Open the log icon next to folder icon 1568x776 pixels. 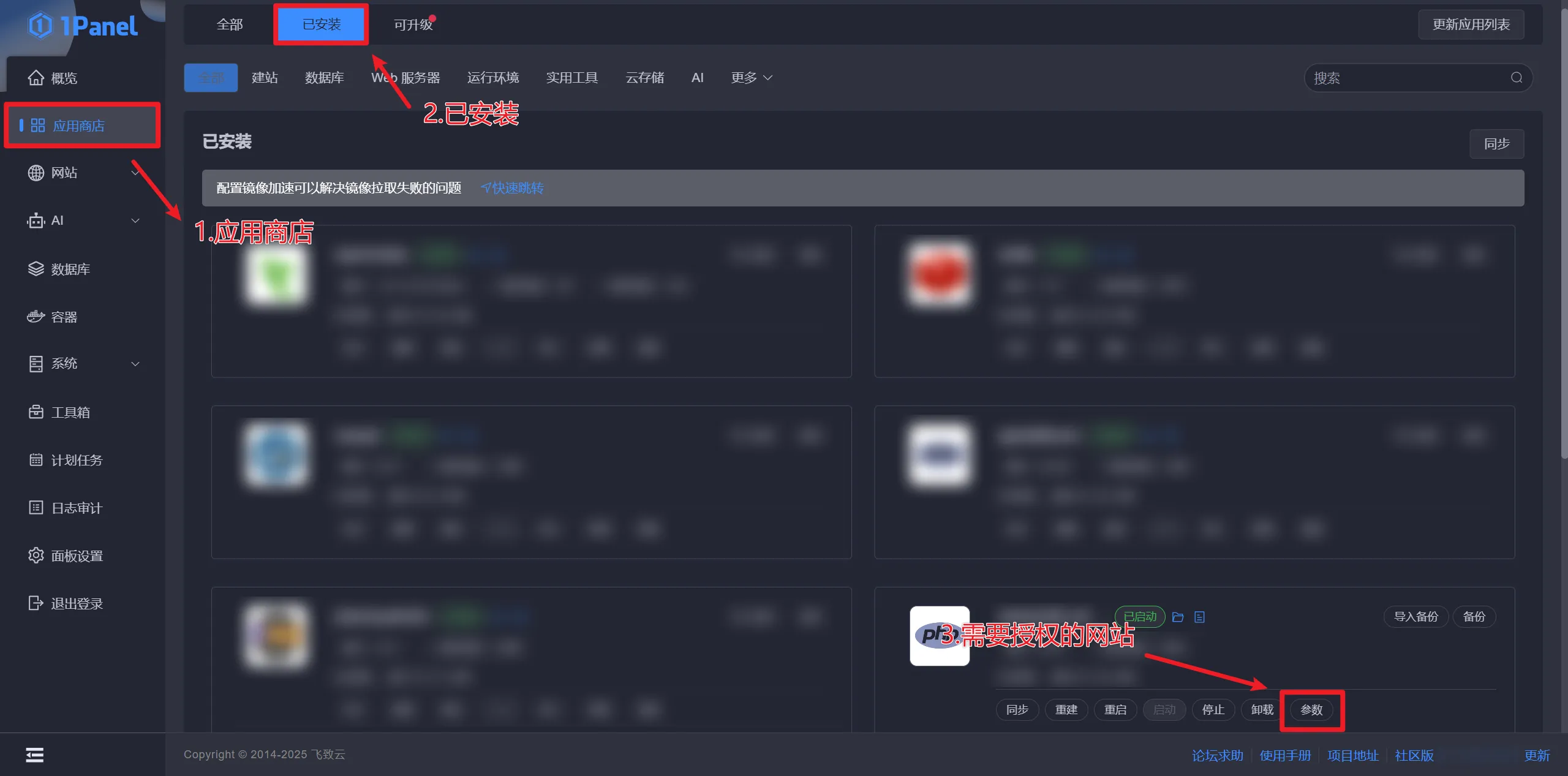pyautogui.click(x=1199, y=617)
